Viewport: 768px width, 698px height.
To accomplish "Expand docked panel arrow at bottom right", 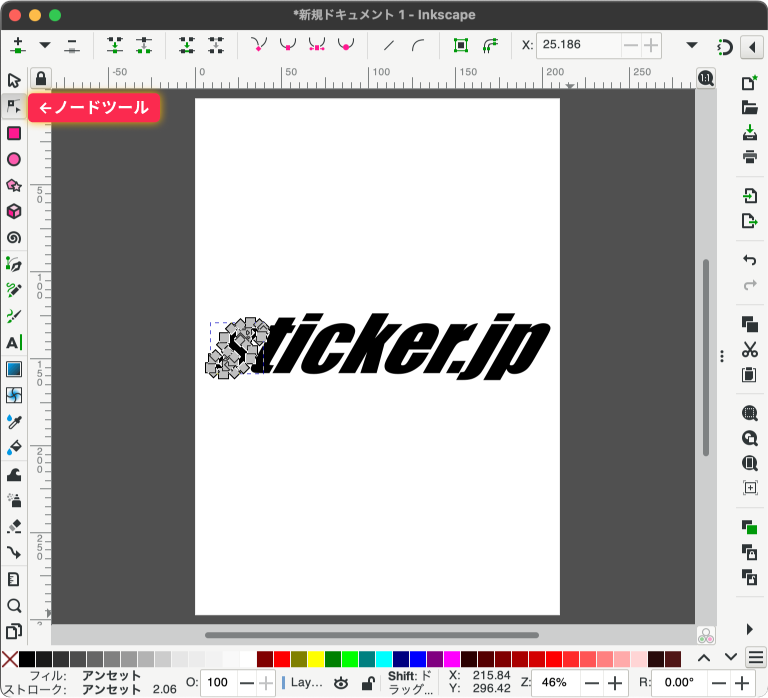I will pos(749,629).
